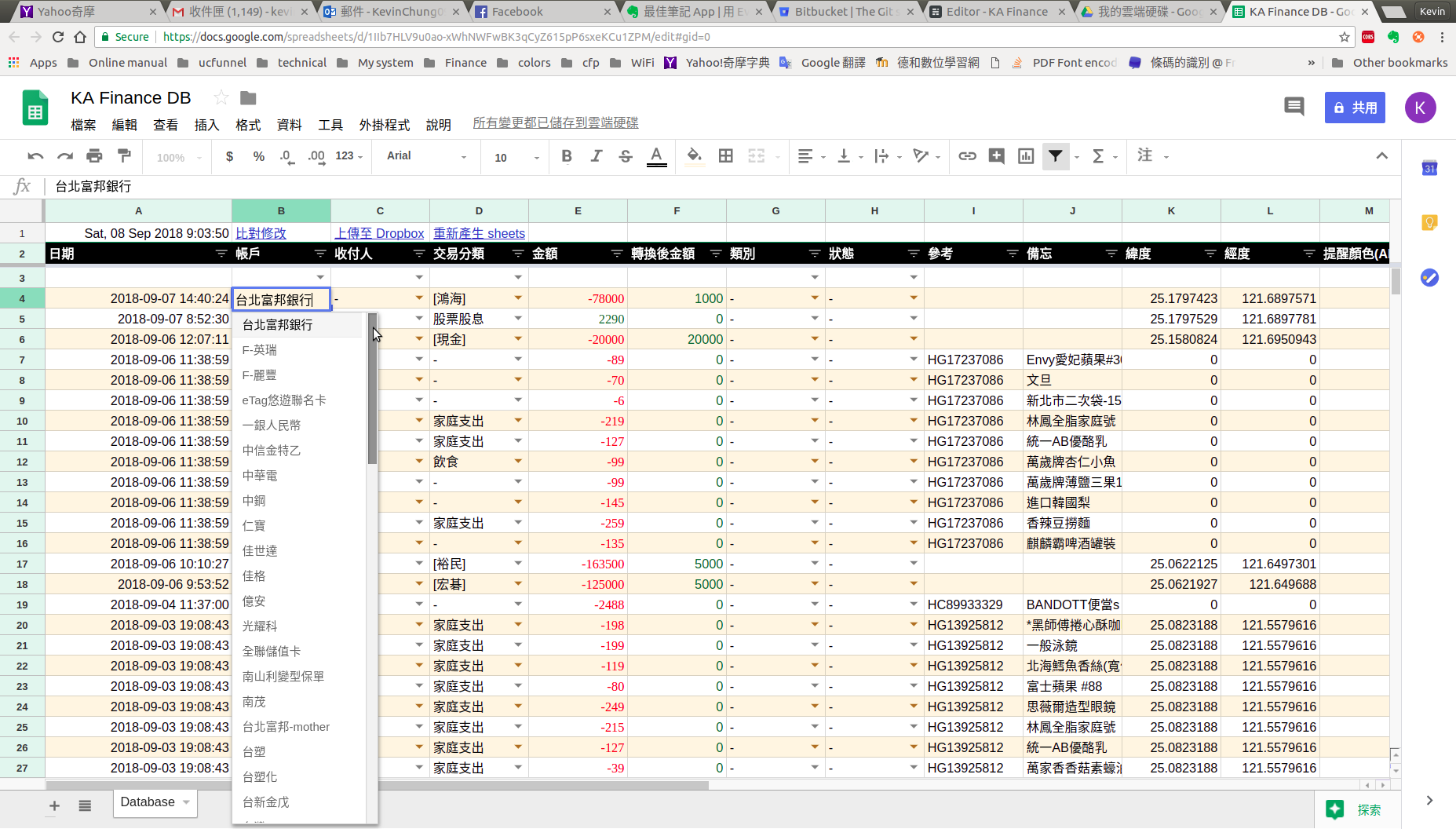
Task: Open the 編輯 menu
Action: point(124,124)
